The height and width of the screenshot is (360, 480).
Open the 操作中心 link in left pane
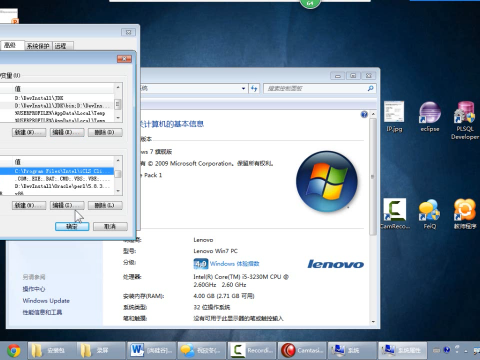tap(34, 289)
